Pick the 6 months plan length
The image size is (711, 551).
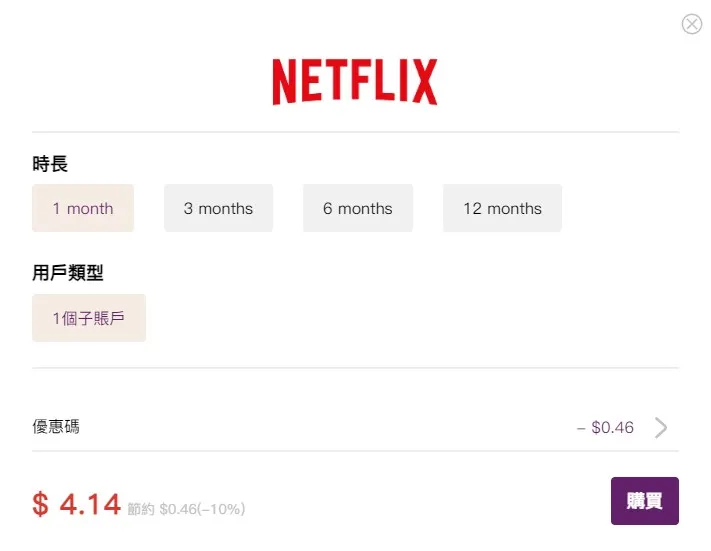(x=358, y=208)
